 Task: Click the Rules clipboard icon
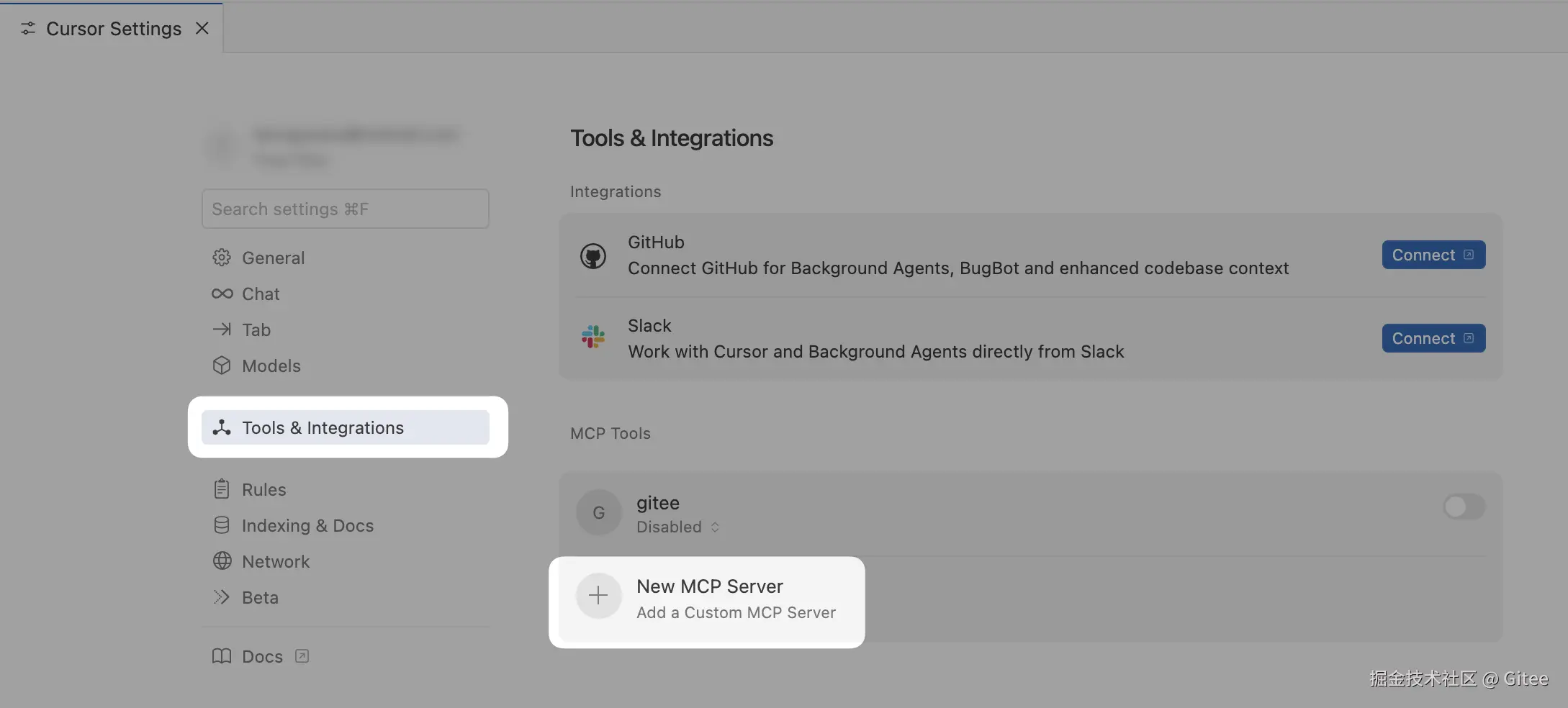[222, 489]
